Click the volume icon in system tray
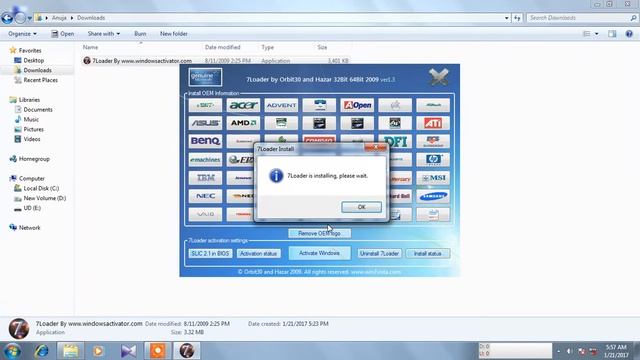Image resolution: width=640 pixels, height=360 pixels. click(x=569, y=351)
